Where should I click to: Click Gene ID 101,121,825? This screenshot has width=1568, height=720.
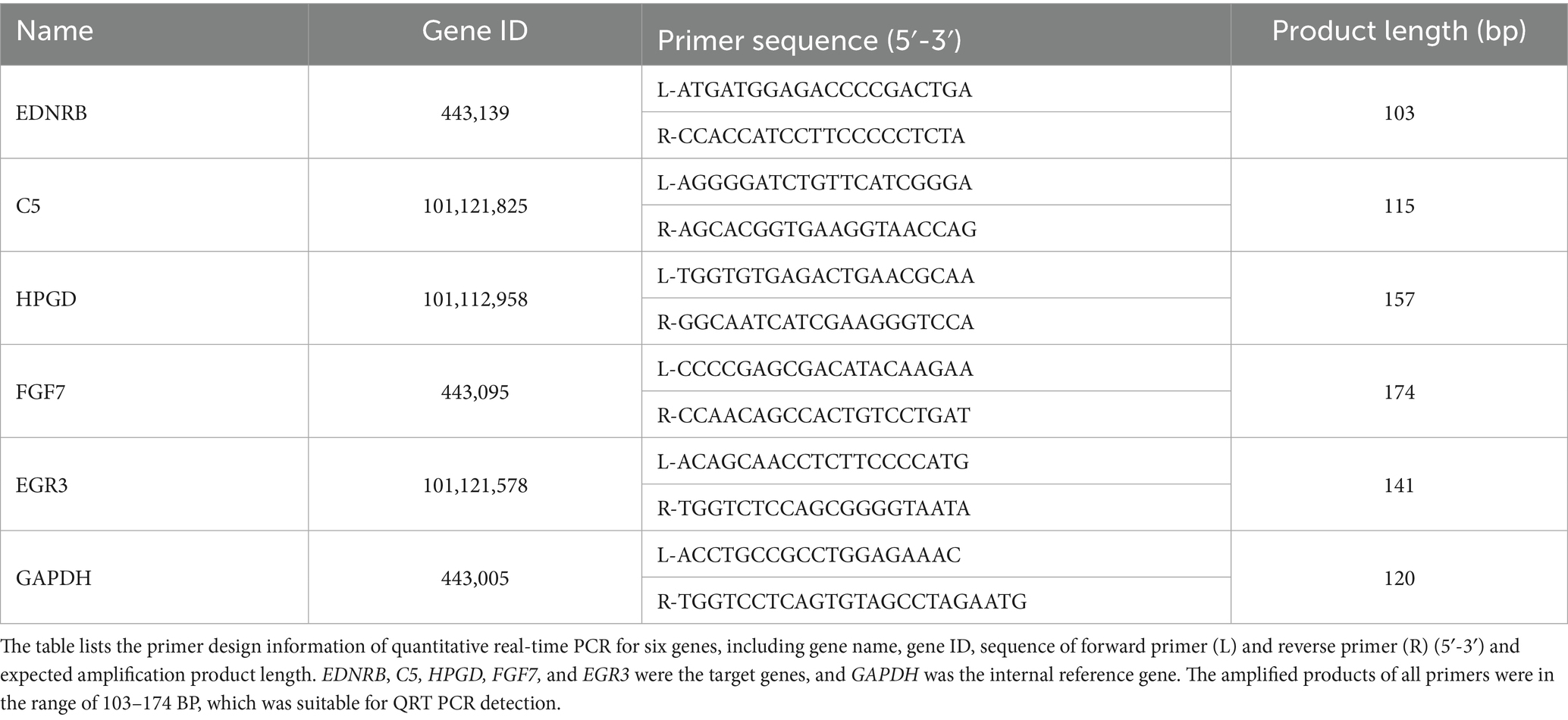tap(475, 206)
